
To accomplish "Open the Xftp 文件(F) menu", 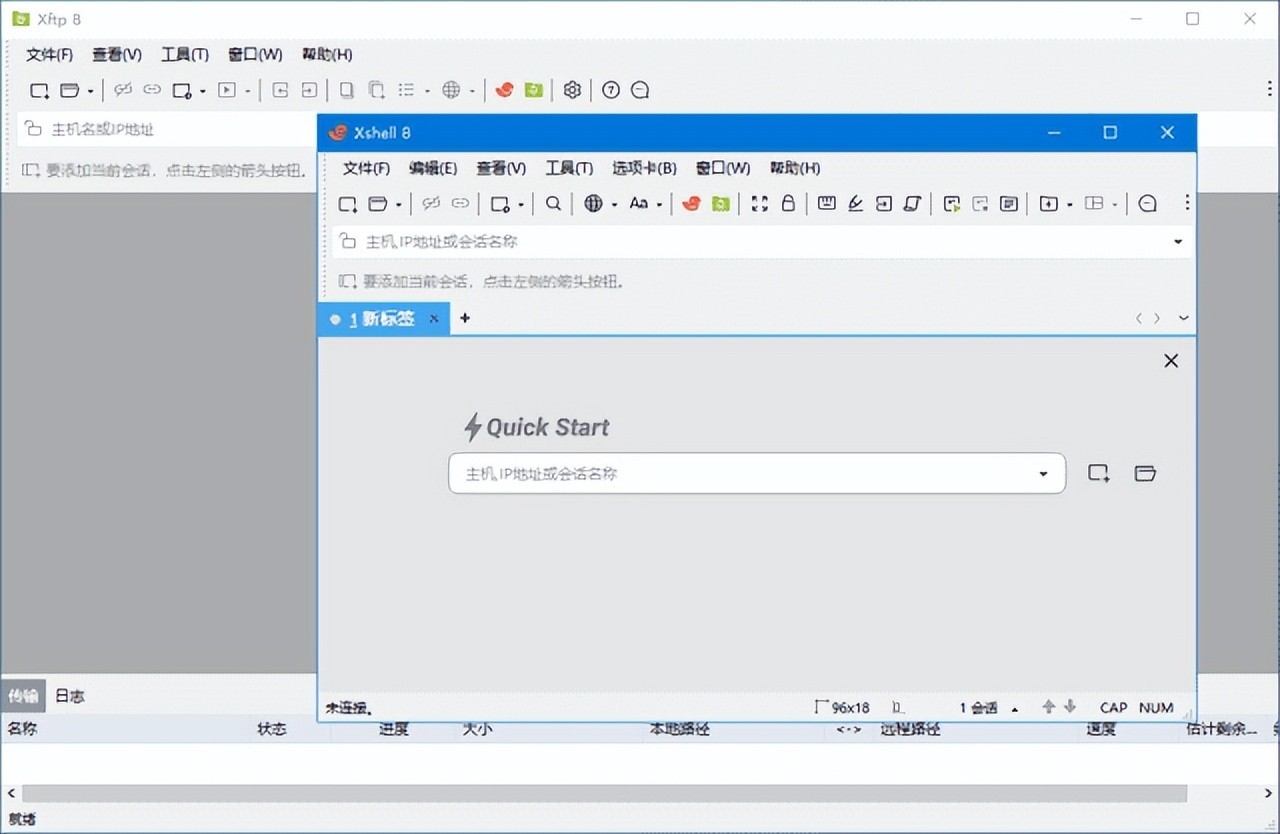I will 50,54.
